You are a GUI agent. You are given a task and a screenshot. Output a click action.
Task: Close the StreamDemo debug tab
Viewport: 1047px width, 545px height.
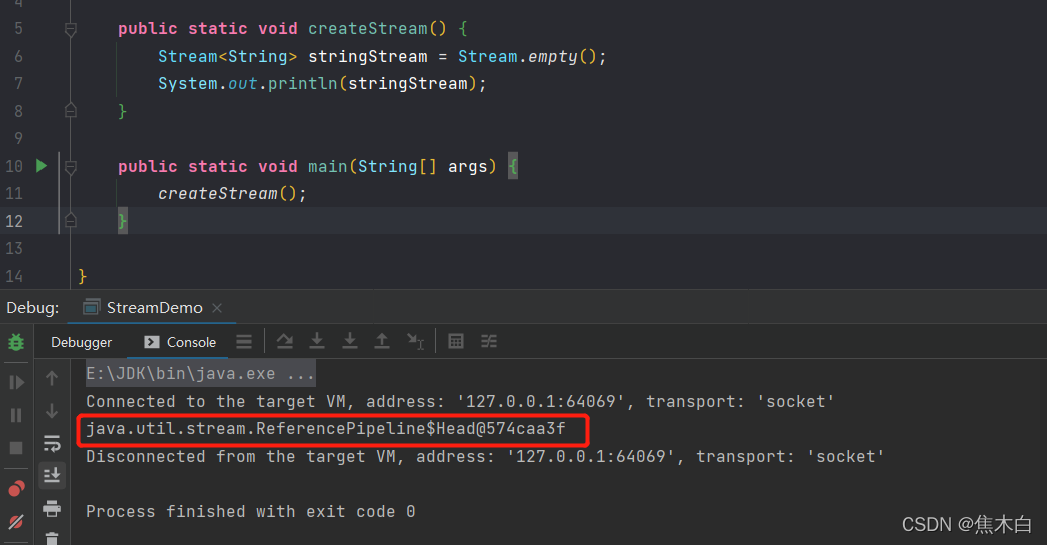[217, 308]
